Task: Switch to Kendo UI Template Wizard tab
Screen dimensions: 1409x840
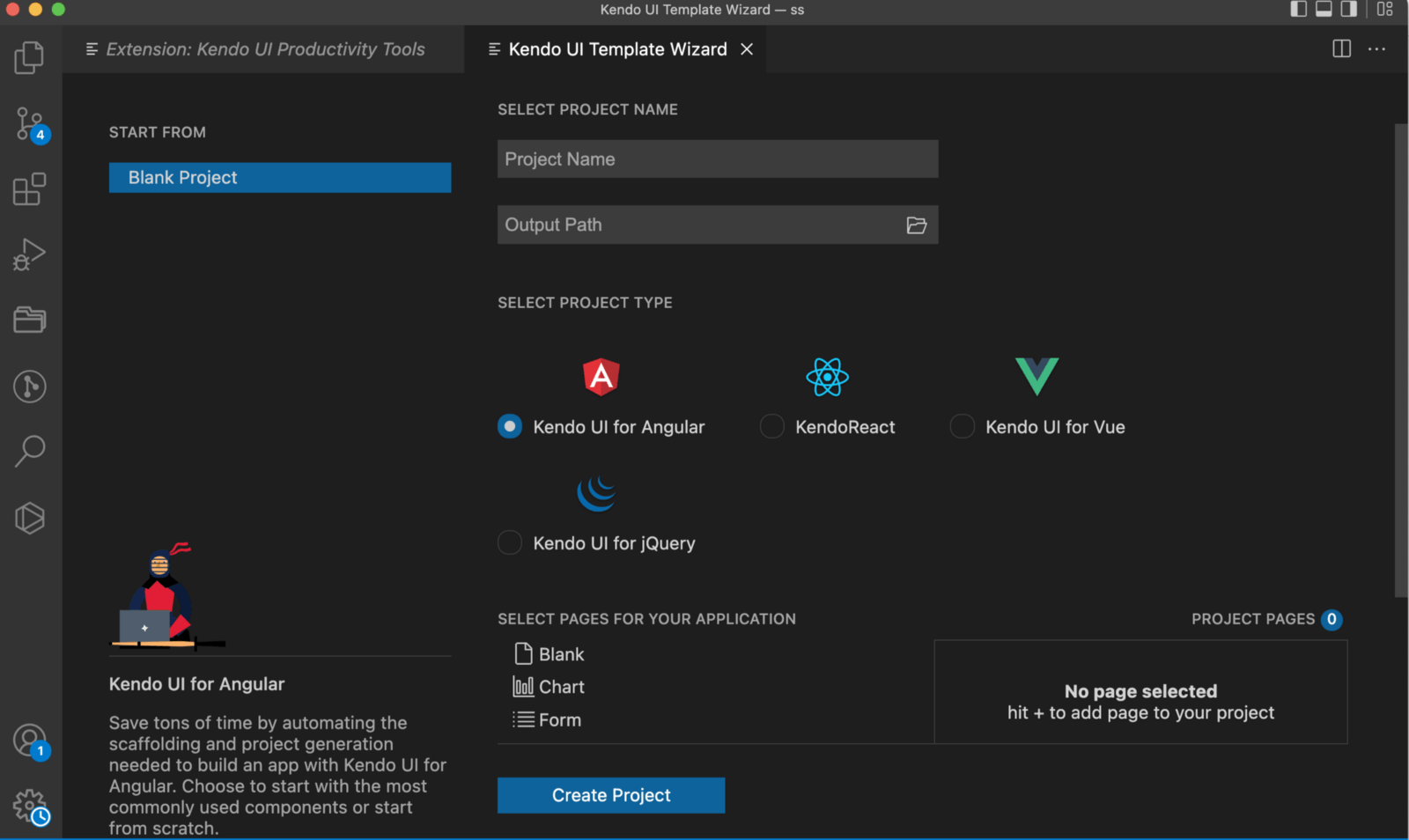Action: click(x=616, y=49)
